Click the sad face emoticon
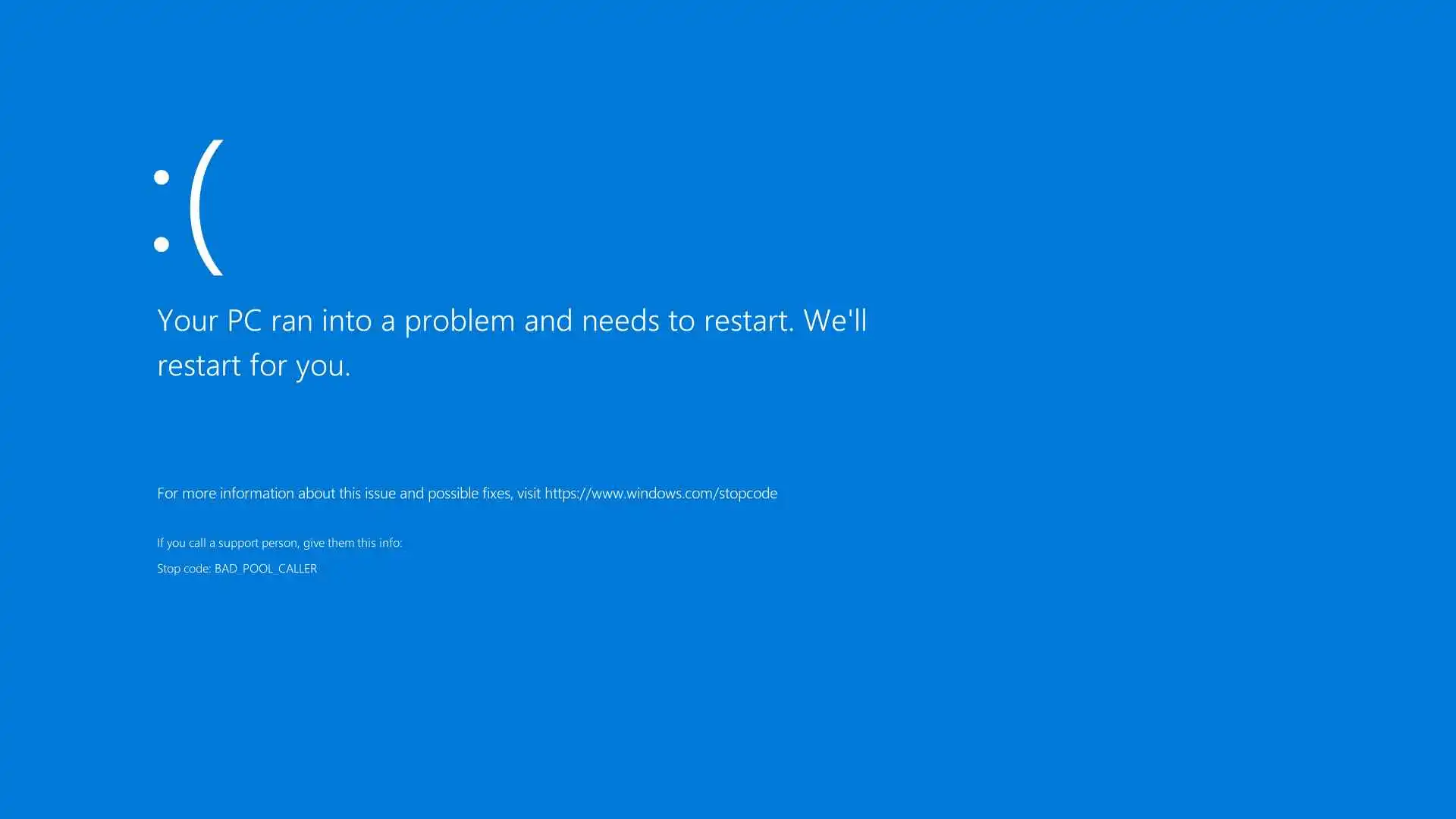Screen dimensions: 1456x819 189,207
